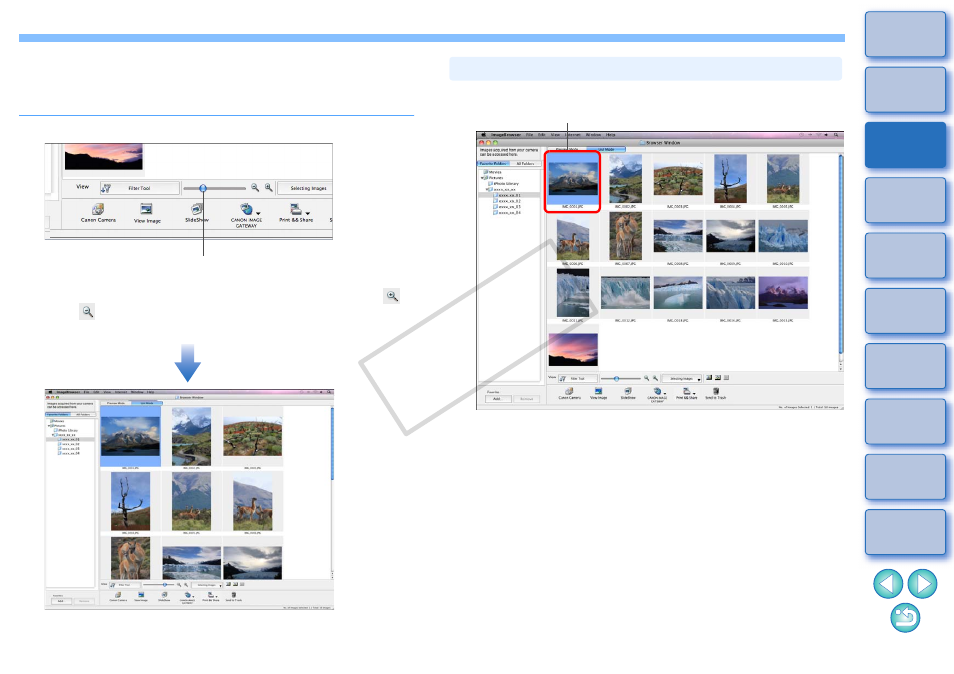The image size is (954, 674).
Task: Click the return-to-previous-view curved arrow icon
Action: (905, 617)
